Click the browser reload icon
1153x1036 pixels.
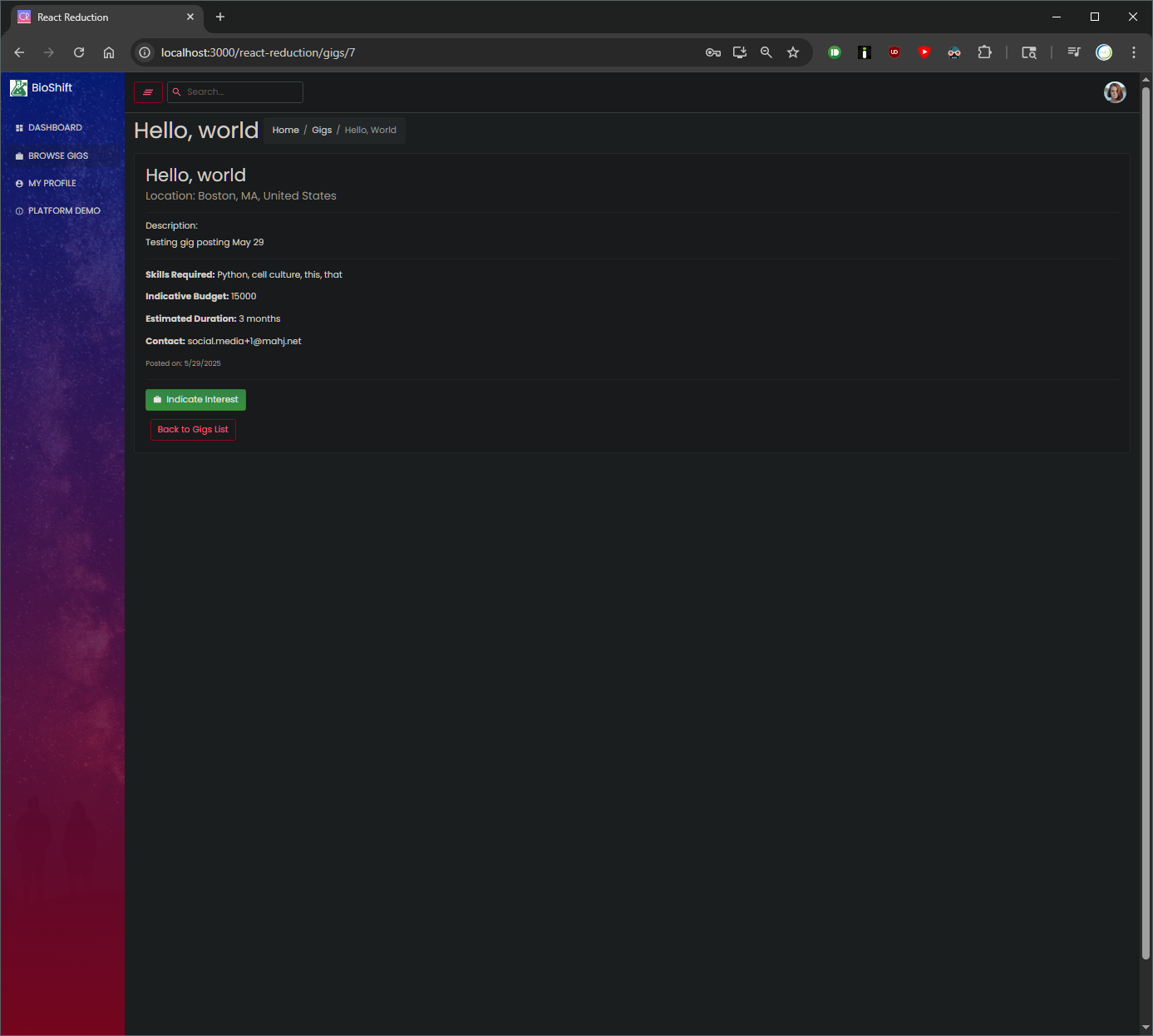click(x=79, y=52)
